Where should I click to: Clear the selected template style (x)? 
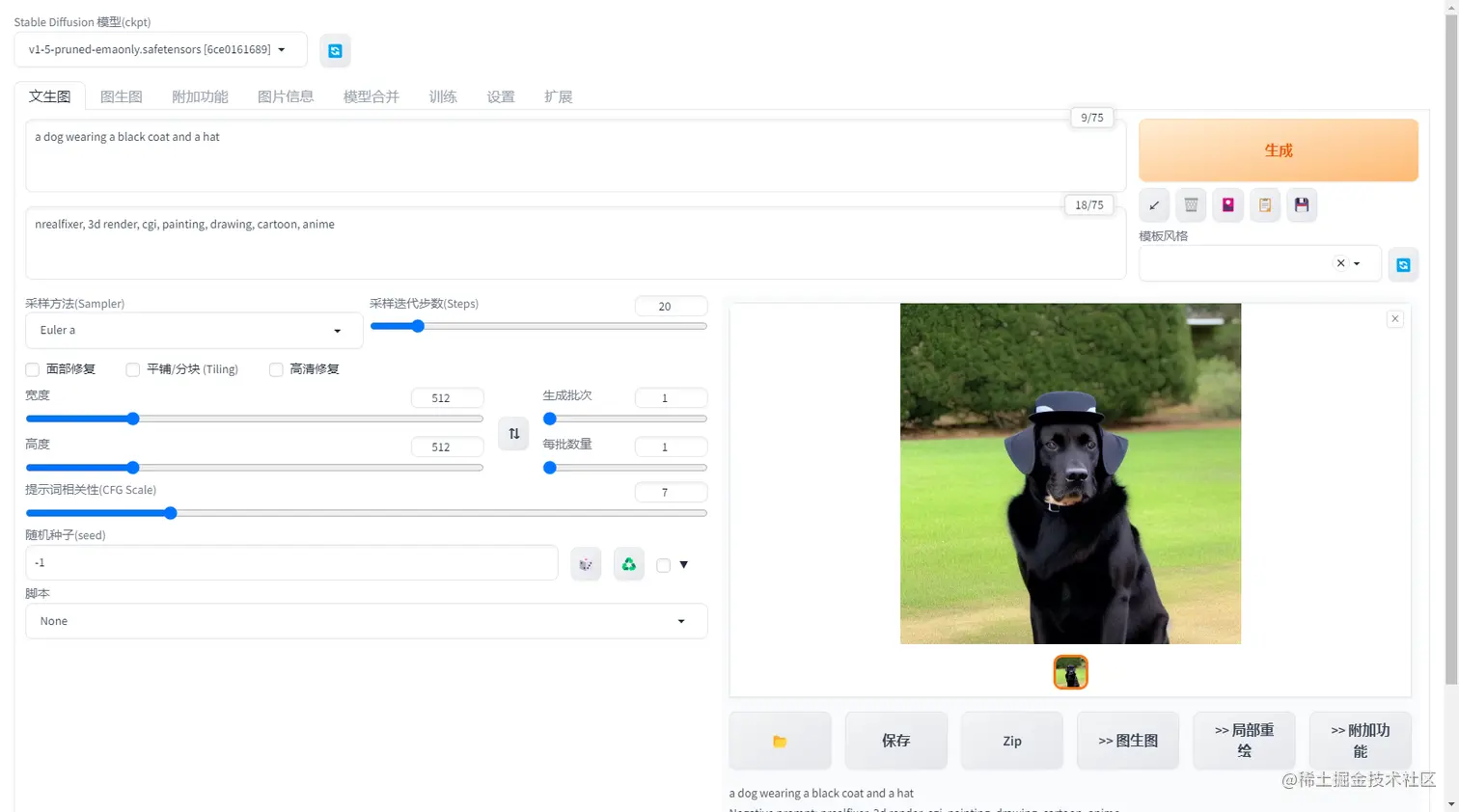point(1340,263)
